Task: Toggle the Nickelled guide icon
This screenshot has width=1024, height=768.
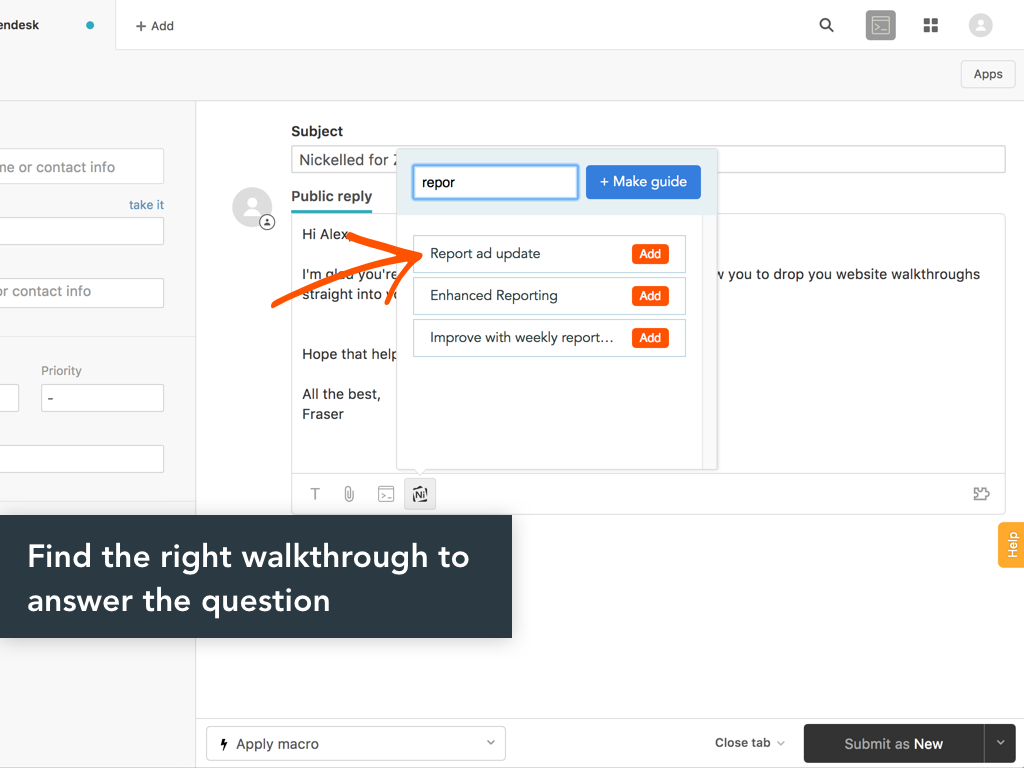Action: tap(420, 494)
